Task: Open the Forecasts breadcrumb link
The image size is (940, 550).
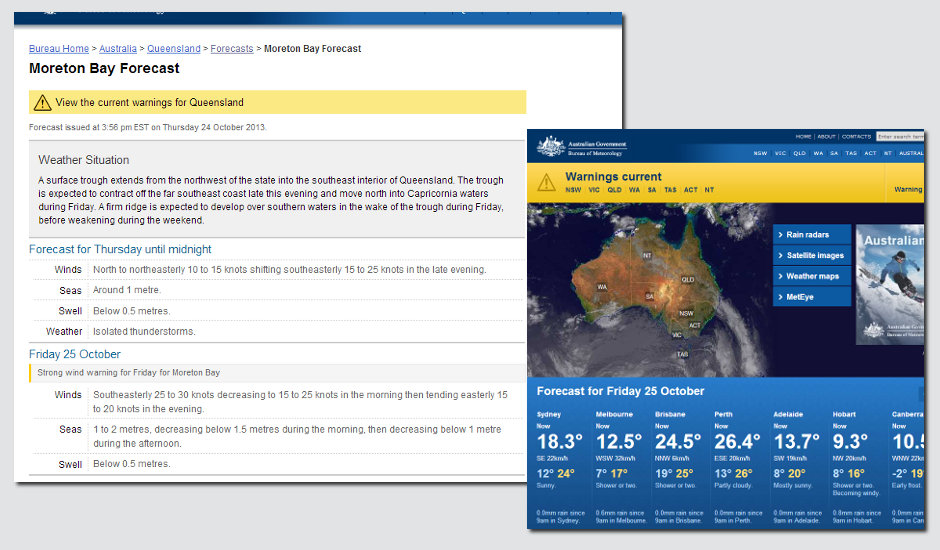Action: [x=232, y=49]
